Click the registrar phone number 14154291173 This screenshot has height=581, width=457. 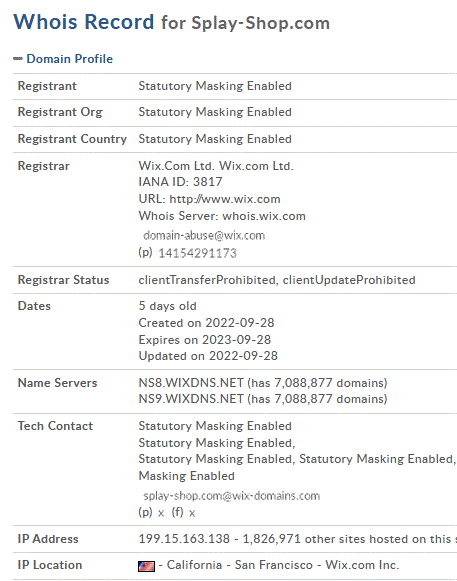point(197,253)
